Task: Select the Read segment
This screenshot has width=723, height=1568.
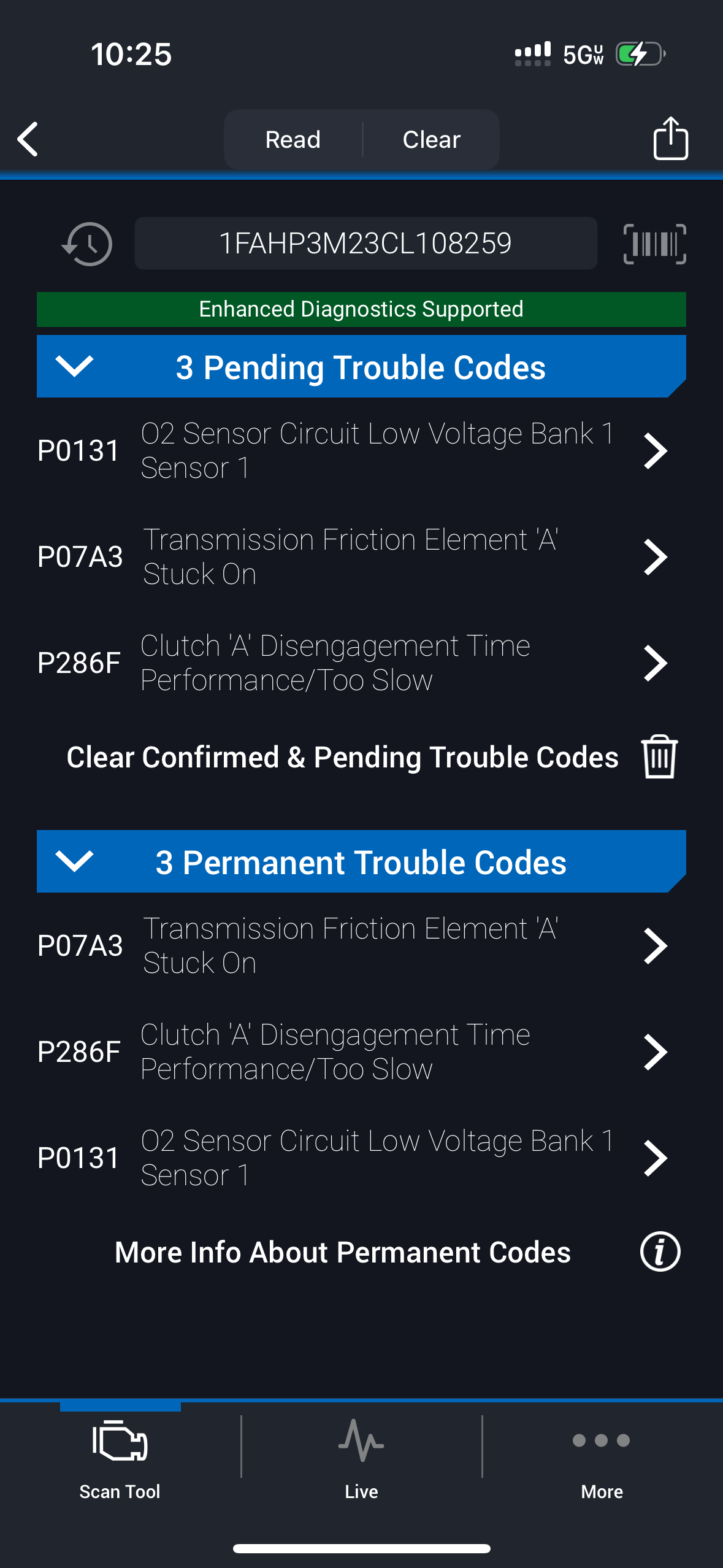Action: [x=293, y=140]
